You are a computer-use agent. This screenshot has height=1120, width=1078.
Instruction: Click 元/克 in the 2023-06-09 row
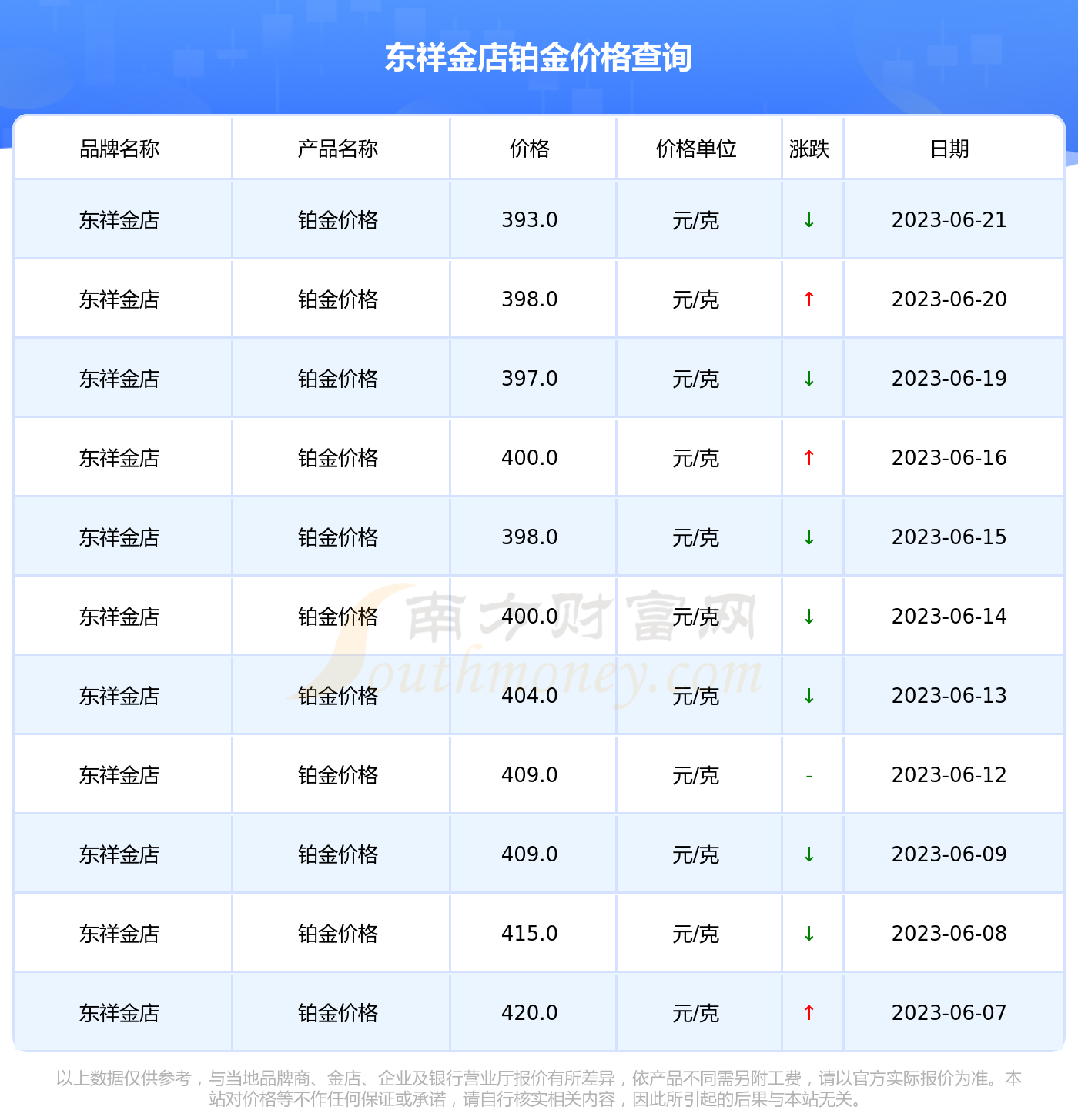696,855
